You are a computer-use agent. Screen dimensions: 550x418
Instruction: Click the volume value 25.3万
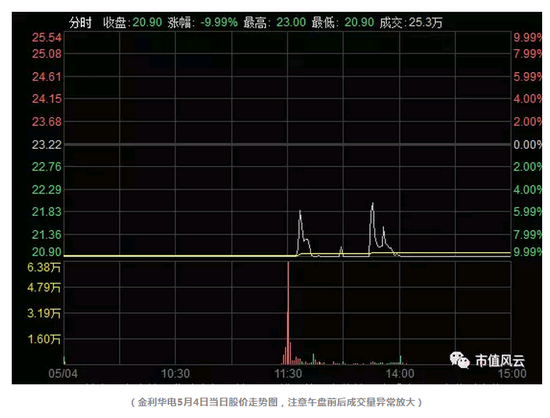coord(426,23)
